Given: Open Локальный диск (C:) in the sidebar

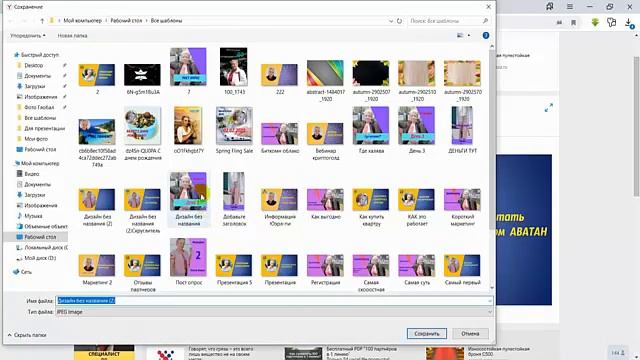Looking at the screenshot, I should [x=46, y=248].
